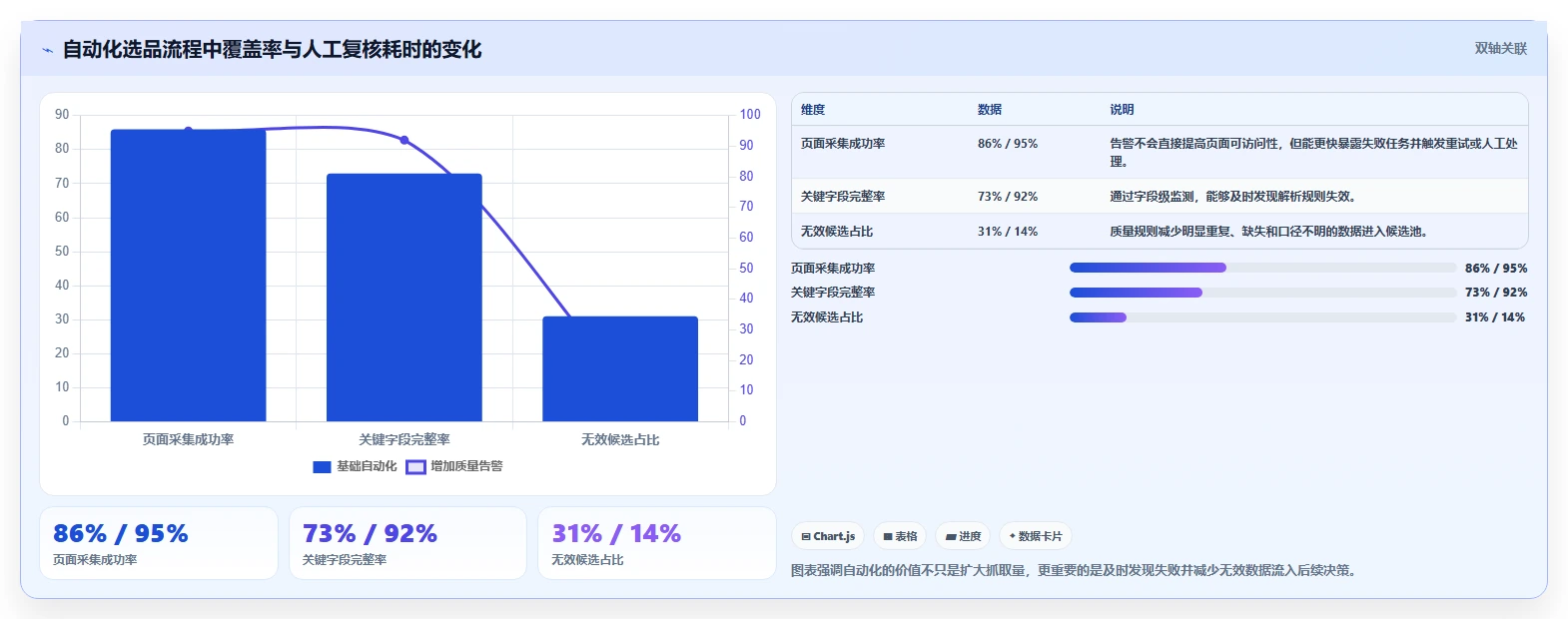Click the icon in the 表格 chip
Viewport: 1568px width, 619px height.
click(888, 537)
